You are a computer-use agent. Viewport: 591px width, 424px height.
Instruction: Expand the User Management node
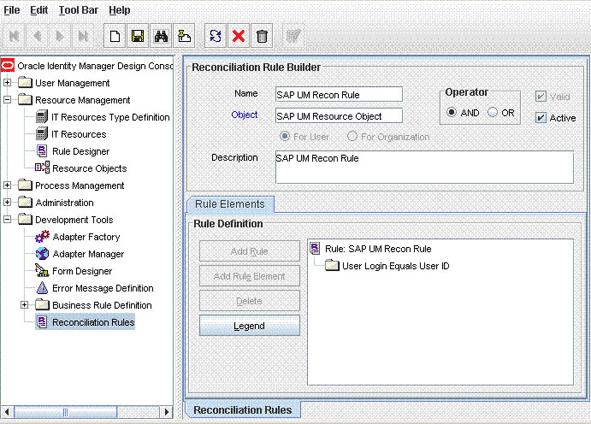(x=7, y=83)
